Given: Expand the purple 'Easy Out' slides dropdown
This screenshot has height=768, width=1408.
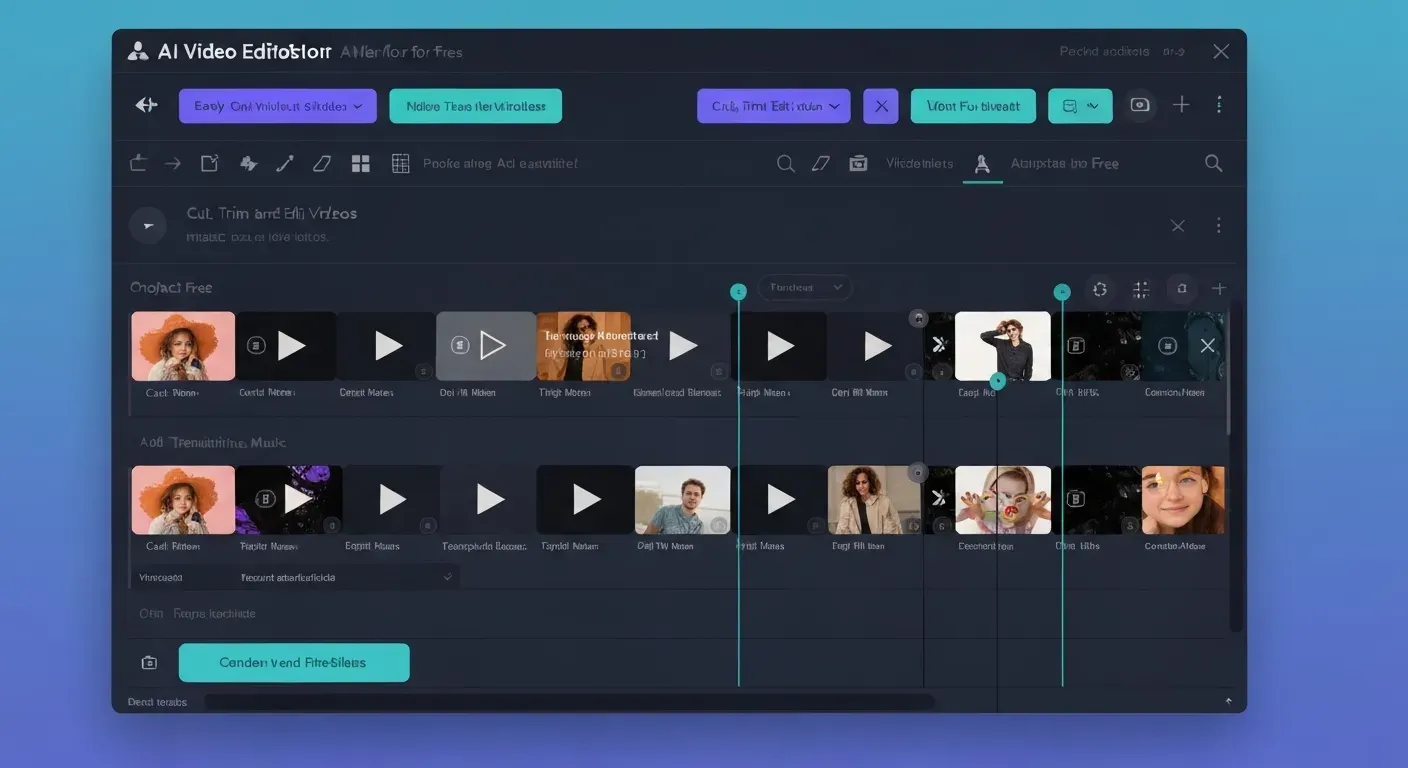Looking at the screenshot, I should point(277,105).
